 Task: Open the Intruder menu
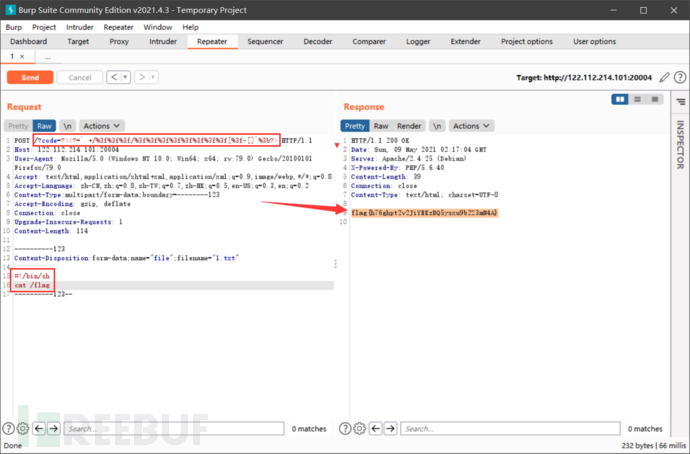[x=80, y=27]
